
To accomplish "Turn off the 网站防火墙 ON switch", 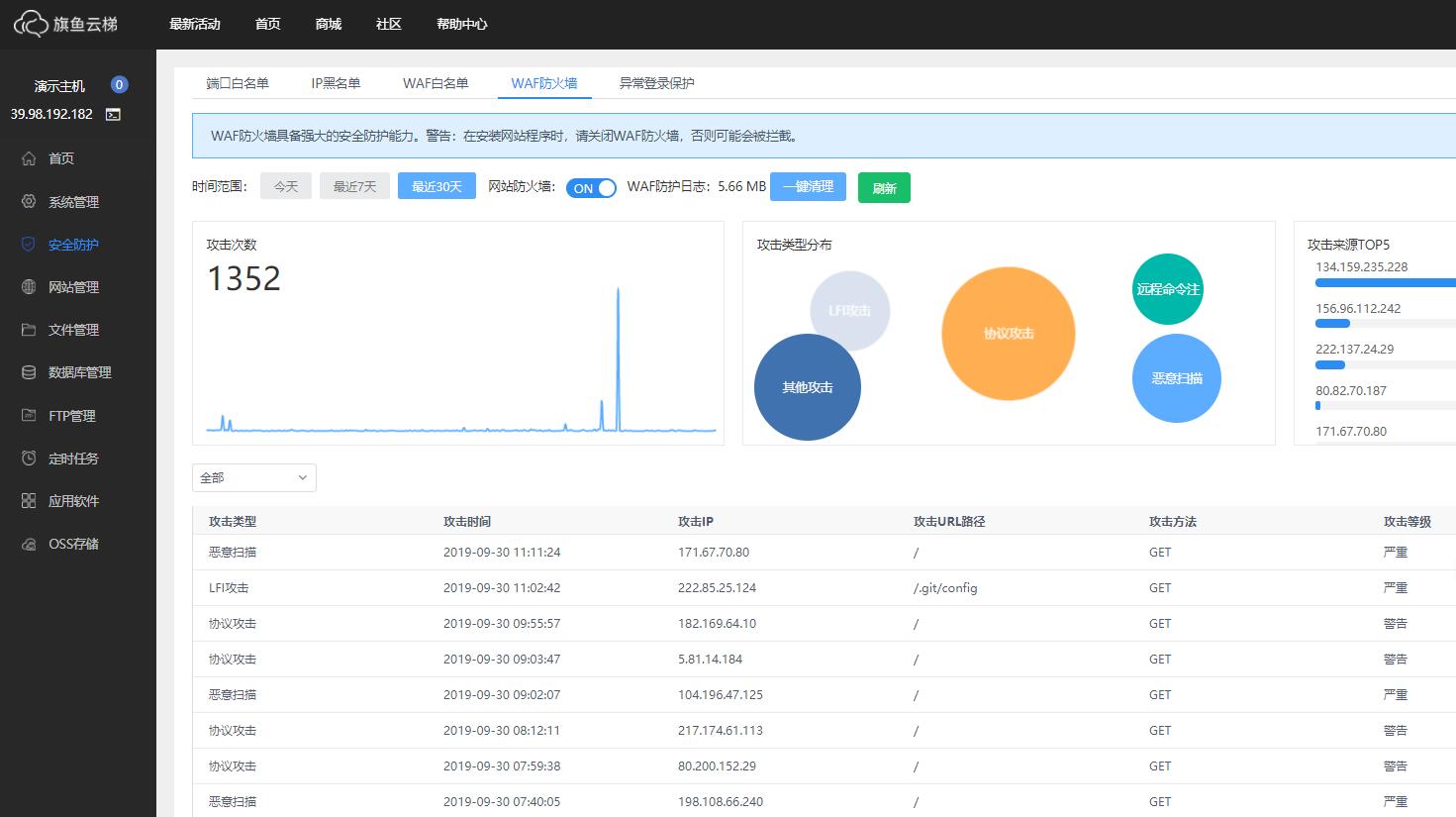I will (591, 188).
